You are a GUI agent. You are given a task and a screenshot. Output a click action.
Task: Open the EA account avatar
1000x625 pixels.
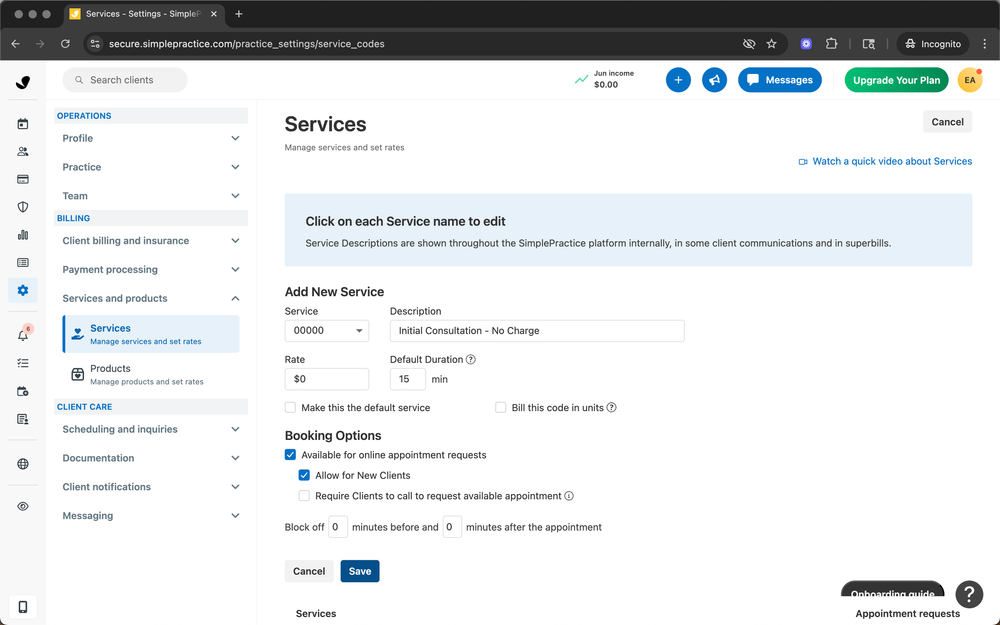click(969, 80)
